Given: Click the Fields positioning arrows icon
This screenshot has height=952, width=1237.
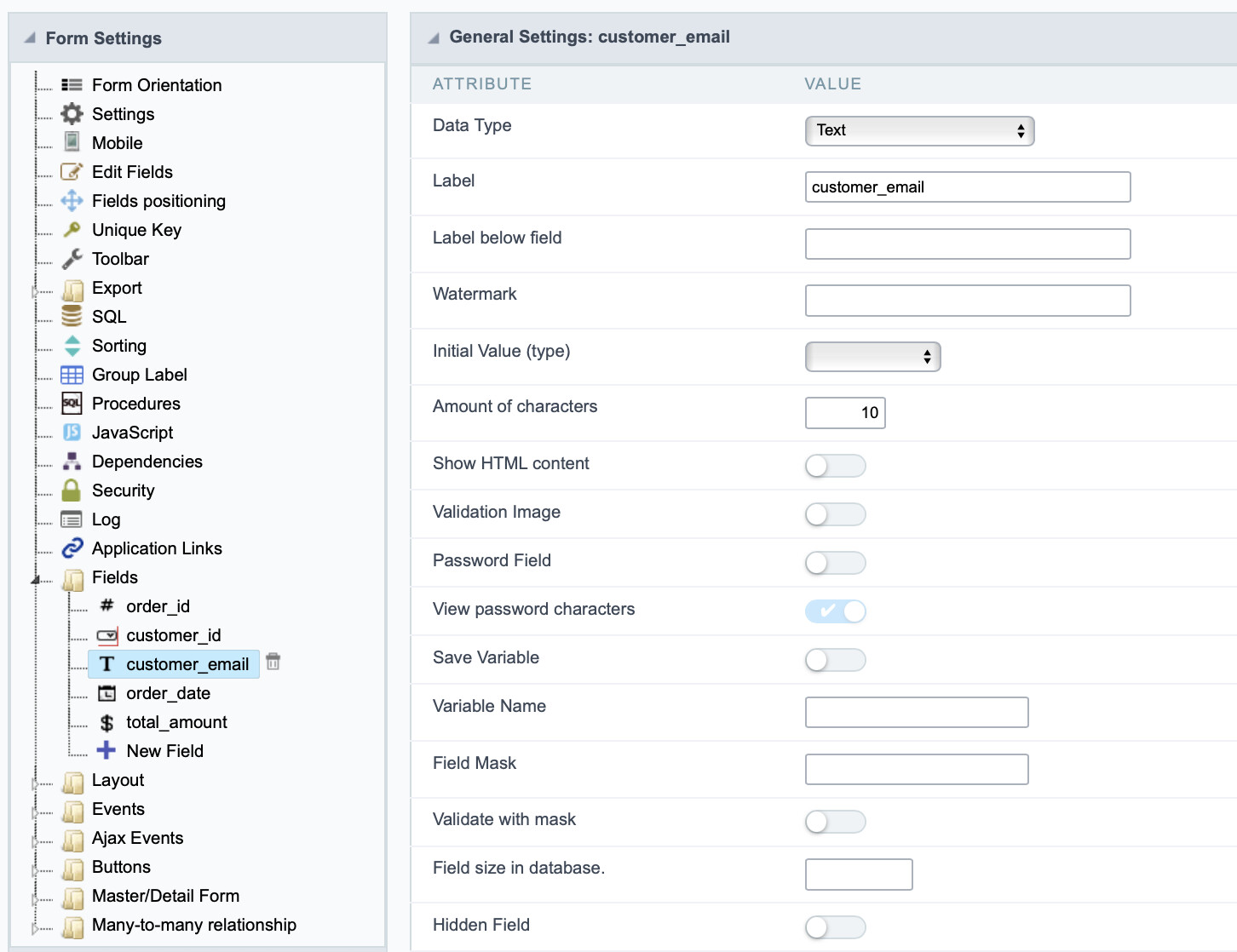Looking at the screenshot, I should point(72,201).
